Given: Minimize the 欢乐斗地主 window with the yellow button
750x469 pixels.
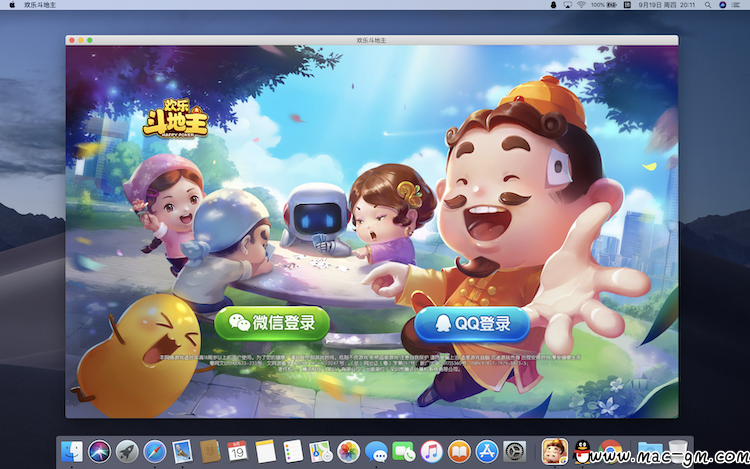Looking at the screenshot, I should click(81, 40).
